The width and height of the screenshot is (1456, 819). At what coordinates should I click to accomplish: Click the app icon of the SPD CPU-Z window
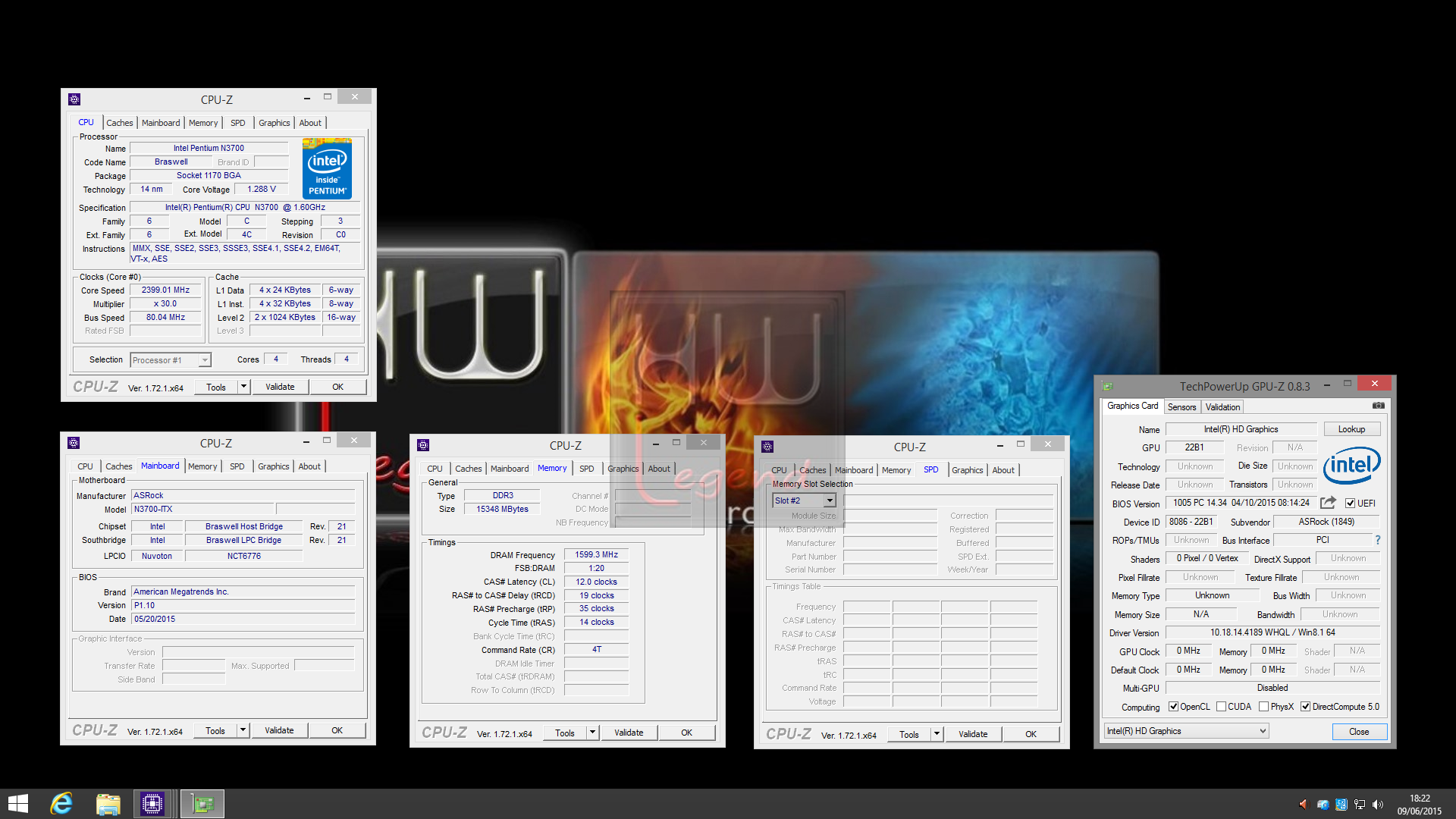[x=767, y=447]
